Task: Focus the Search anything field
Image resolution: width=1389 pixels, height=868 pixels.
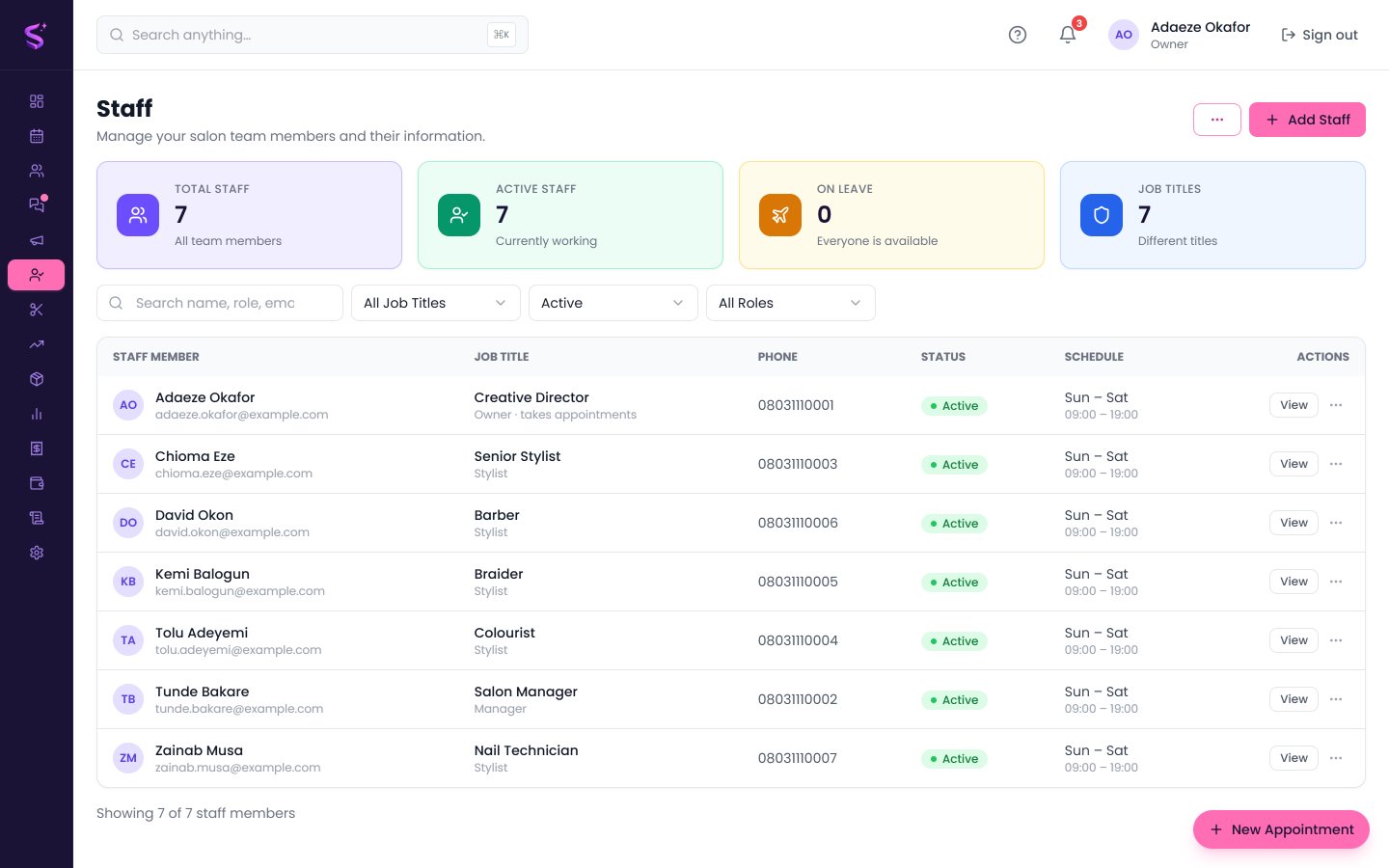Action: click(313, 35)
